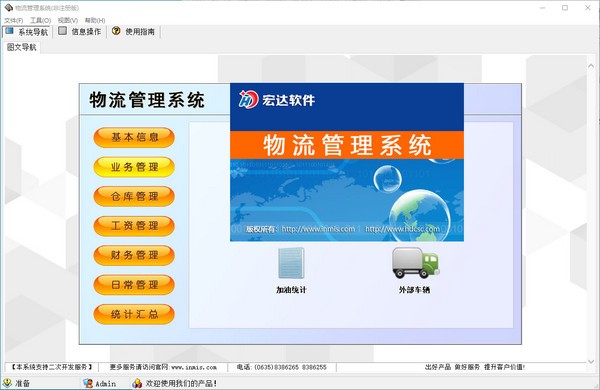This screenshot has width=600, height=390.
Task: Click the 使用指南 question mark icon
Action: (x=116, y=31)
